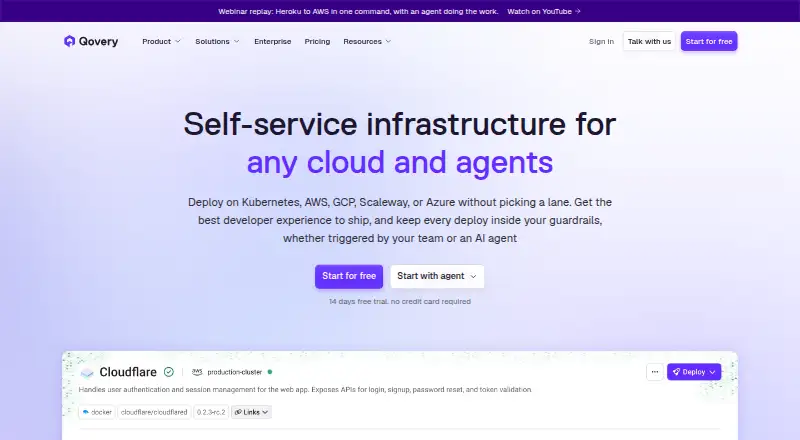Go to the Enterprise page
The width and height of the screenshot is (800, 440).
[x=272, y=41]
